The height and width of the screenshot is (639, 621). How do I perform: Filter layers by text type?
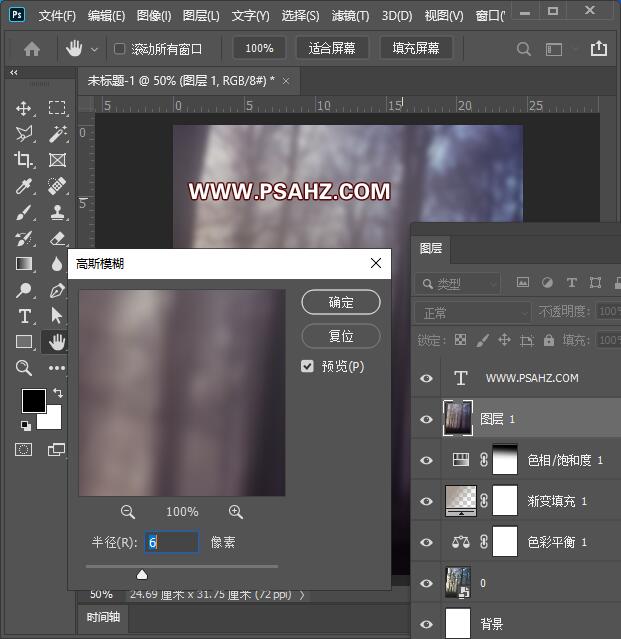click(572, 282)
